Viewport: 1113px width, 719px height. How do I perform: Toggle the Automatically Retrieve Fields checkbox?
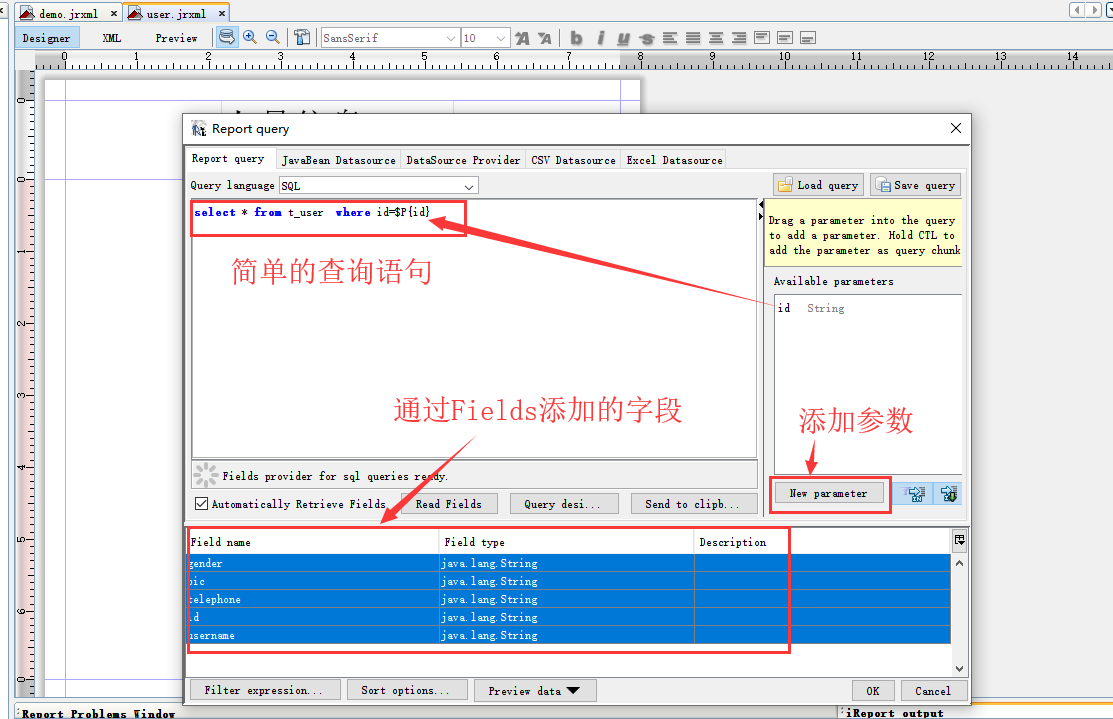tap(201, 503)
